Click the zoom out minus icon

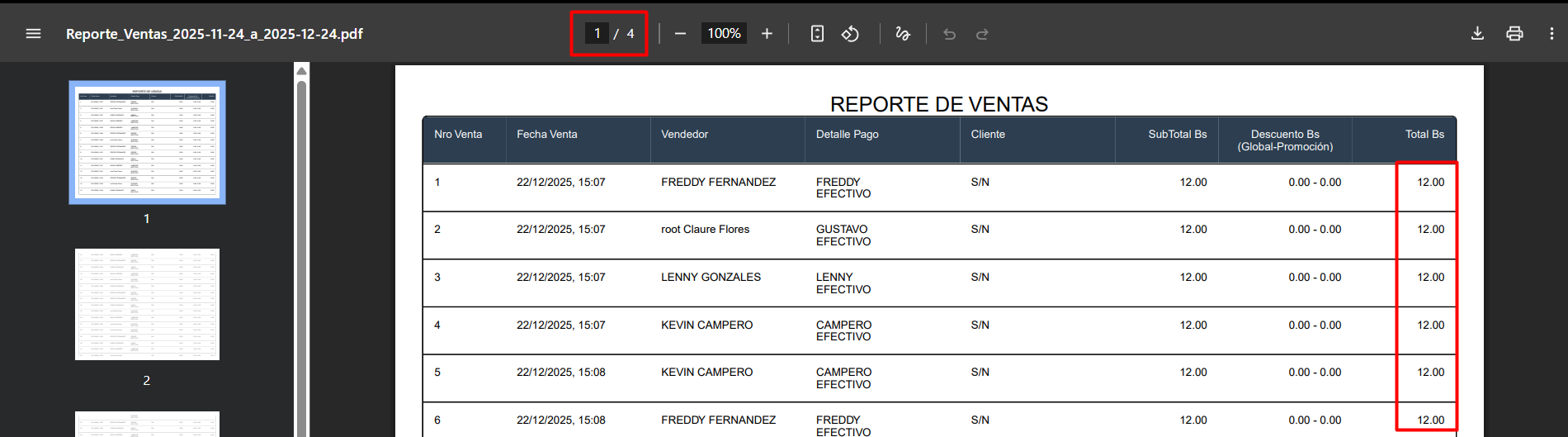click(680, 34)
